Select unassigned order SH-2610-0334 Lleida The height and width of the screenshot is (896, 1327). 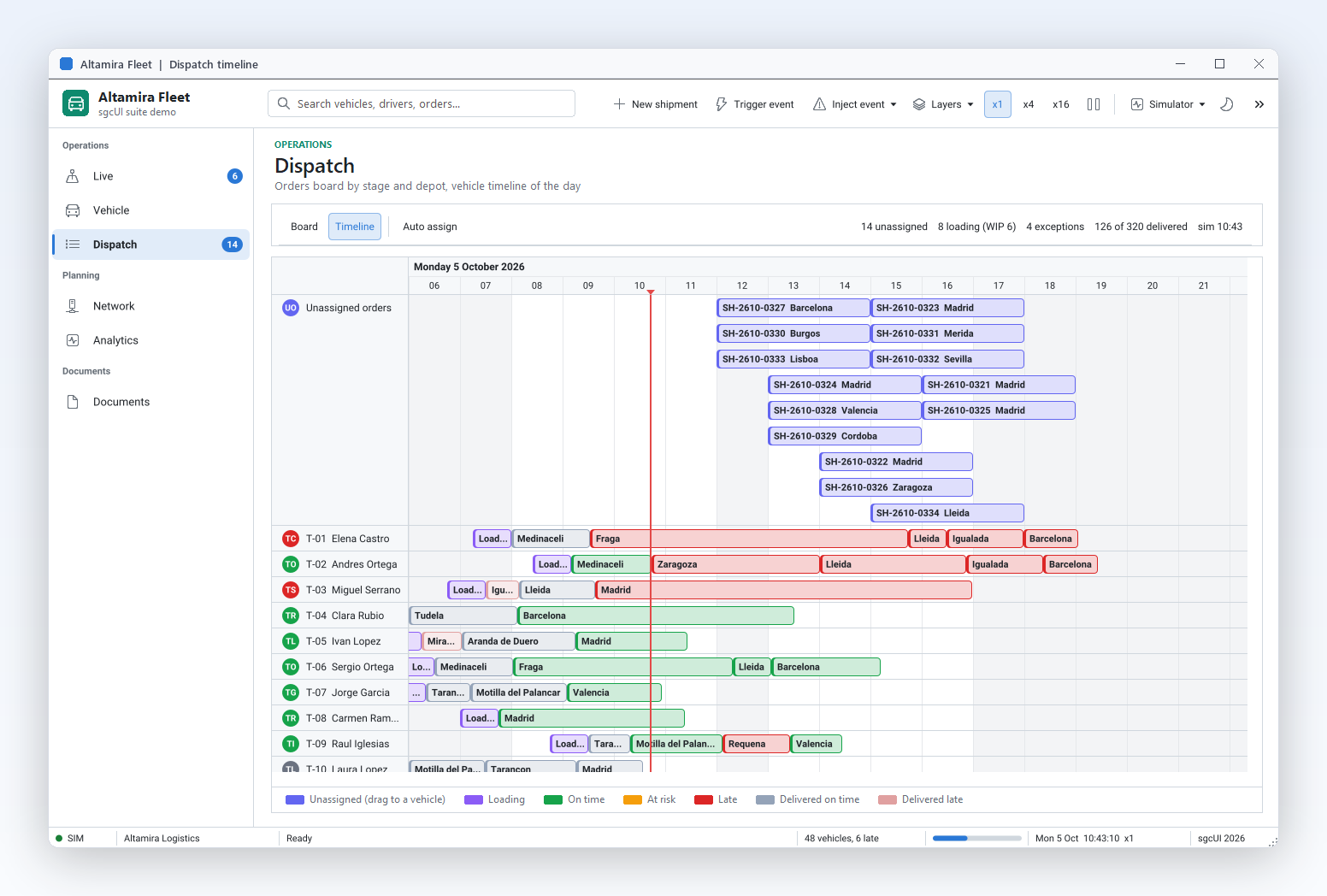point(947,513)
